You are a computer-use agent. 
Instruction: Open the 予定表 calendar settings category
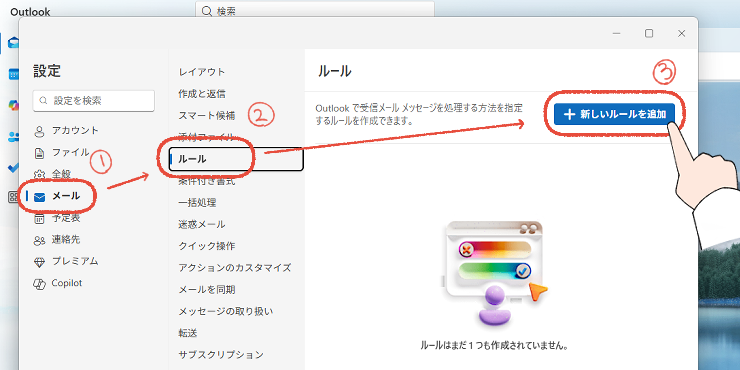coord(57,218)
